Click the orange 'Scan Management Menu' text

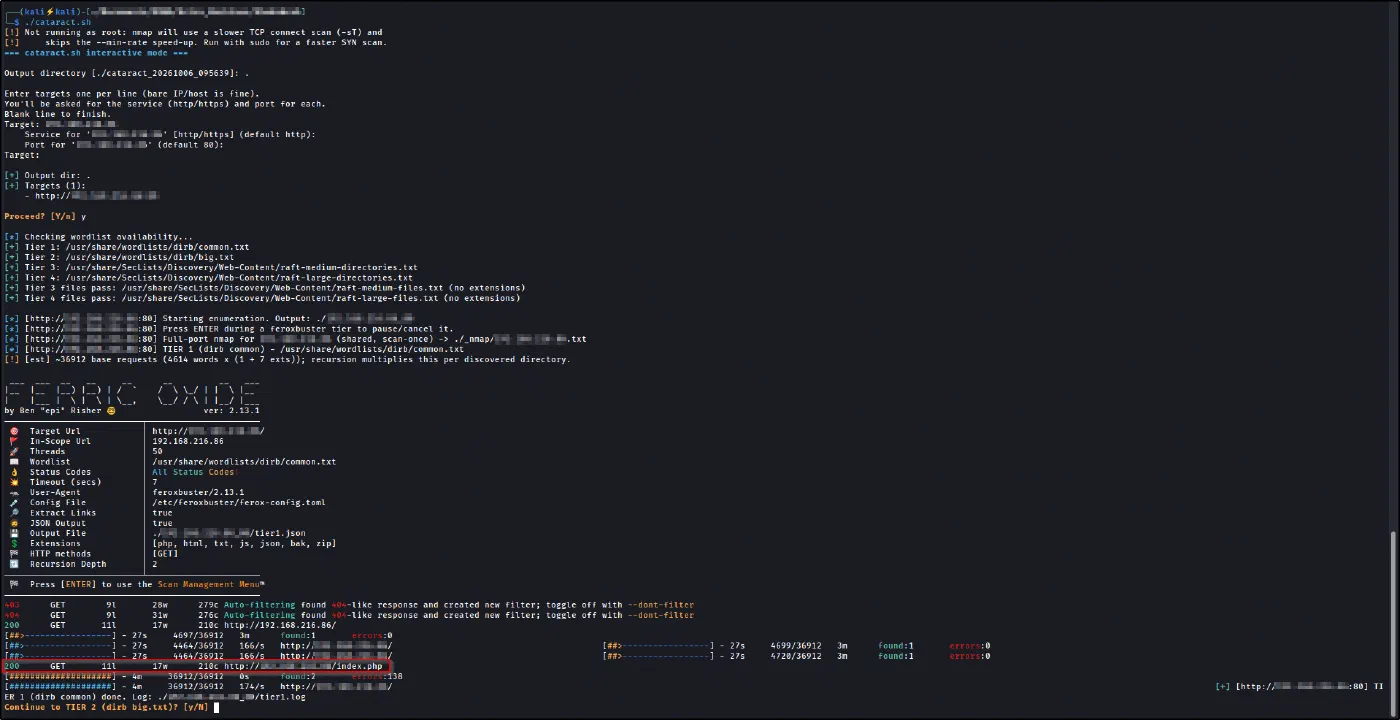click(x=208, y=584)
